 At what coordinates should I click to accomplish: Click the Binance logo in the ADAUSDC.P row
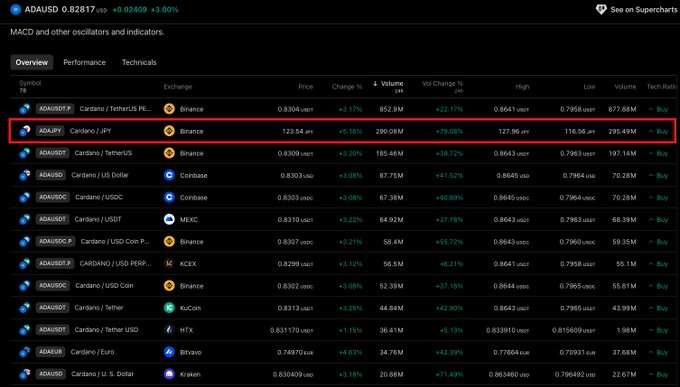coord(169,241)
